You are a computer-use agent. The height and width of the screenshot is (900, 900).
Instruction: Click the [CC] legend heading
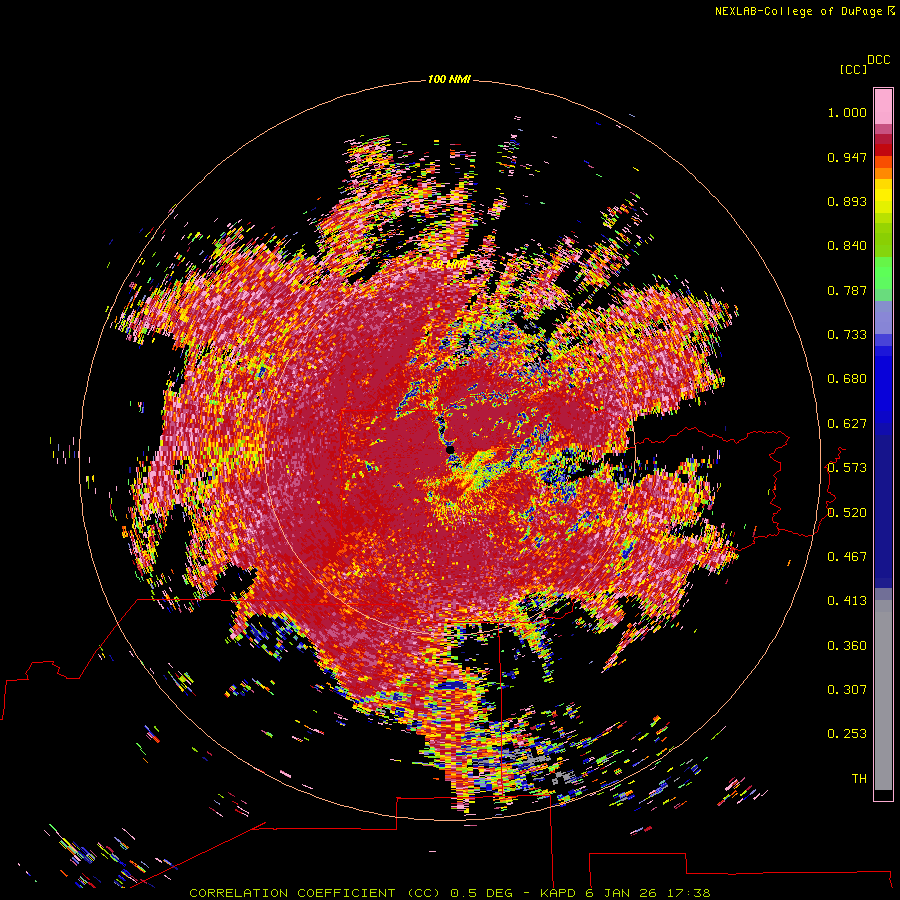(853, 69)
